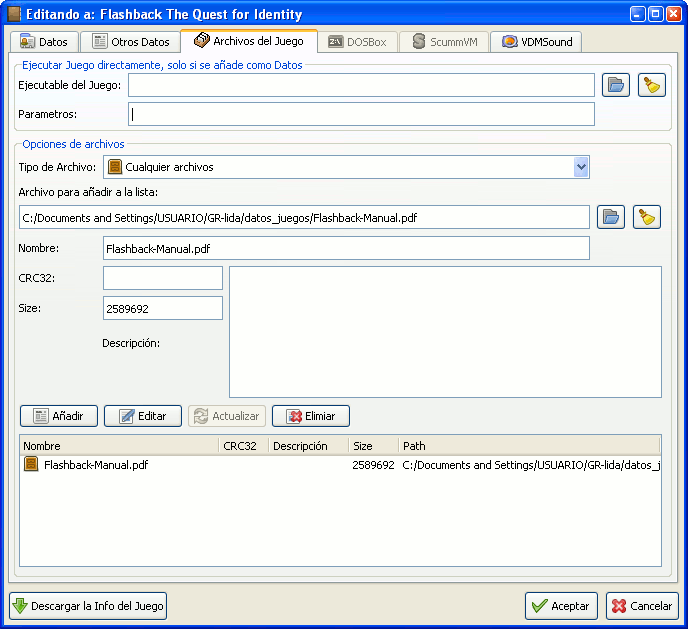Select the VDMSound tab

tap(540, 42)
